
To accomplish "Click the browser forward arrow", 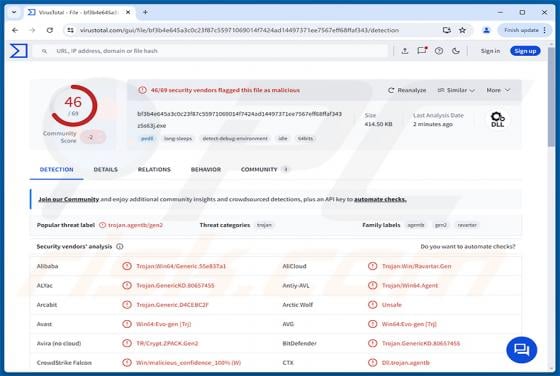I will click(x=32, y=30).
